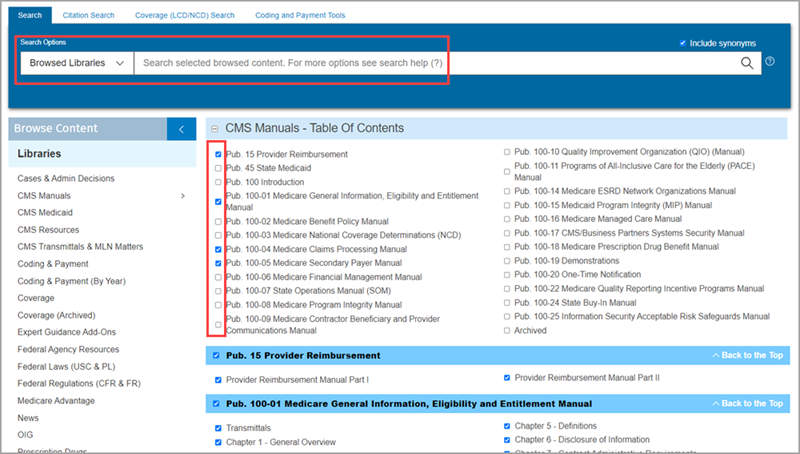800x454 pixels.
Task: Open Coding and Payment Tools tab
Action: click(x=300, y=15)
